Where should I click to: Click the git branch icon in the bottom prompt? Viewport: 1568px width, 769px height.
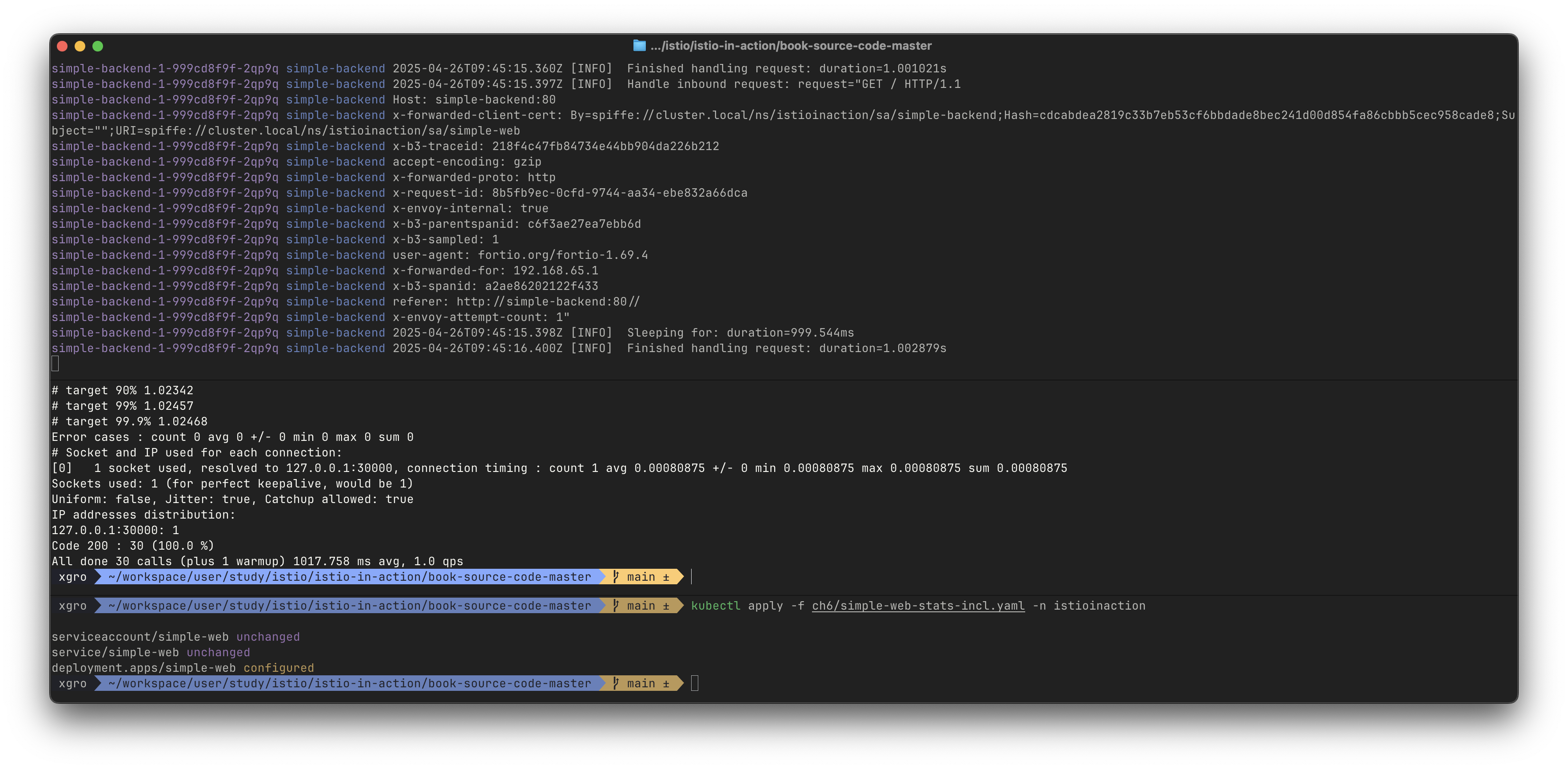pos(616,684)
